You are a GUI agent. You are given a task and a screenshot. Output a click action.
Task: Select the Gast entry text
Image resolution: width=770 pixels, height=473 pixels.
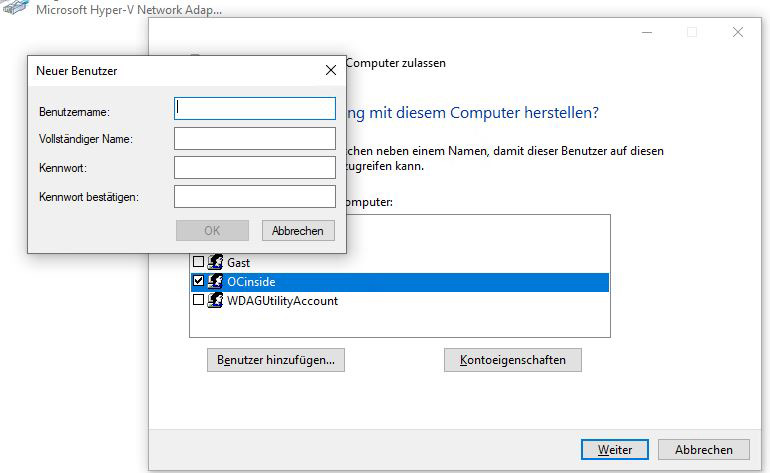(239, 263)
